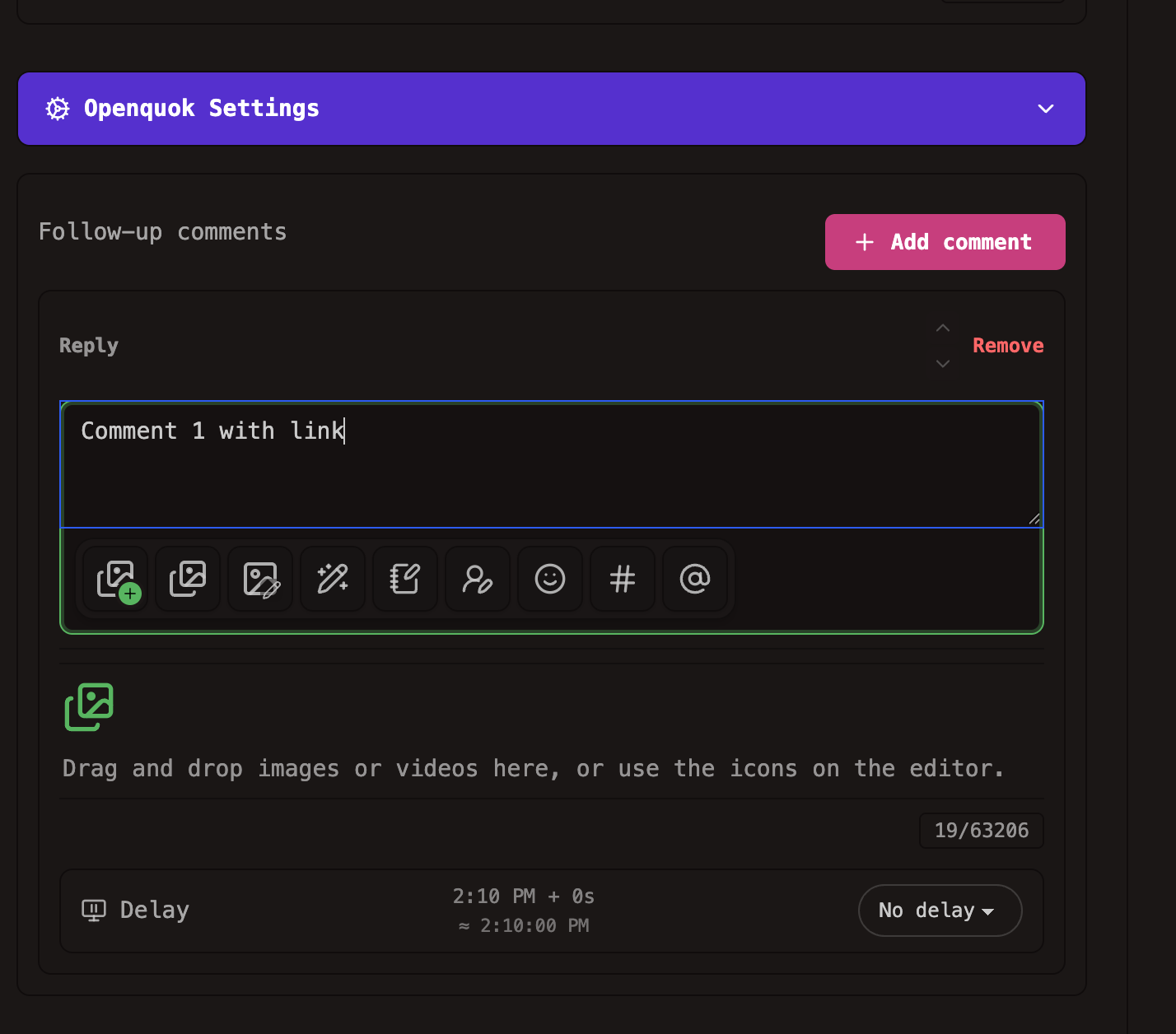Screen dimensions: 1176x1034
Task: Click the Add comment button
Action: click(x=945, y=242)
